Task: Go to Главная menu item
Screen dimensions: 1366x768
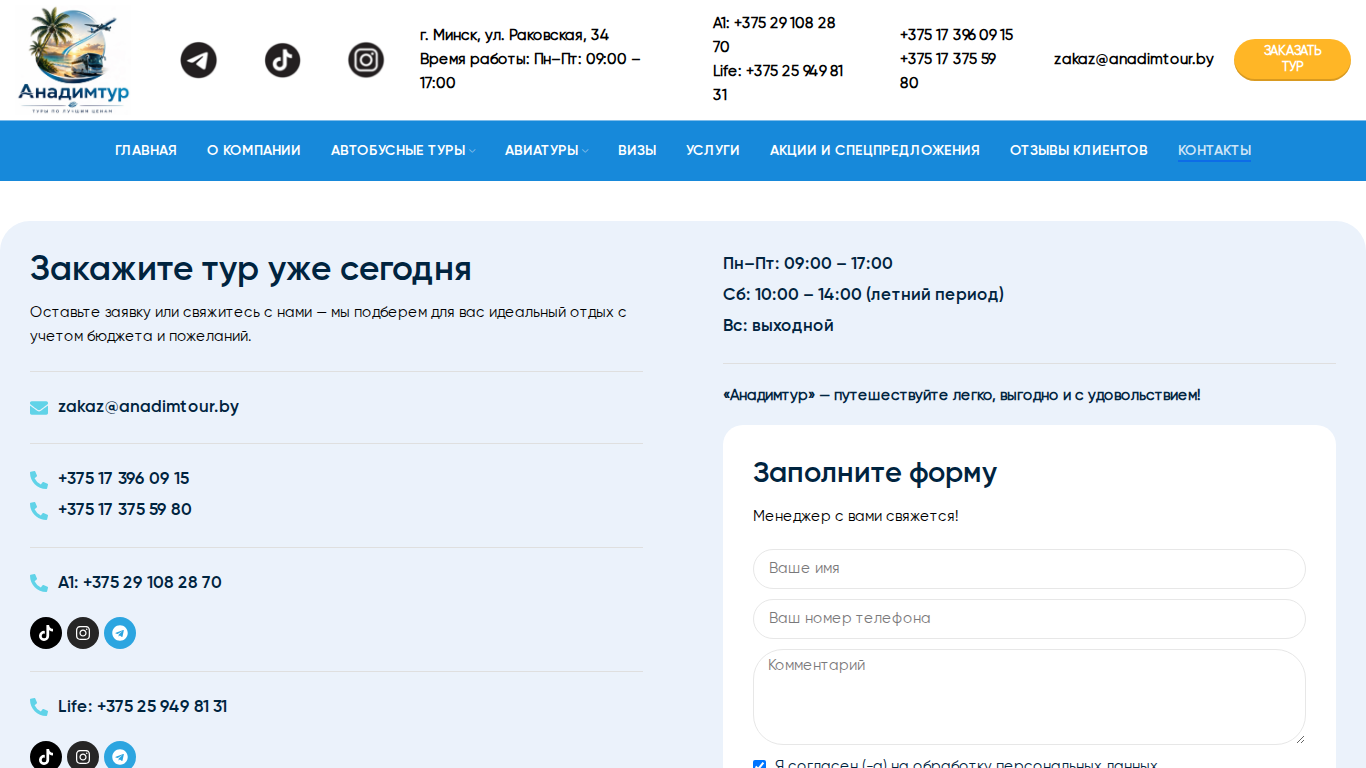Action: (x=146, y=150)
